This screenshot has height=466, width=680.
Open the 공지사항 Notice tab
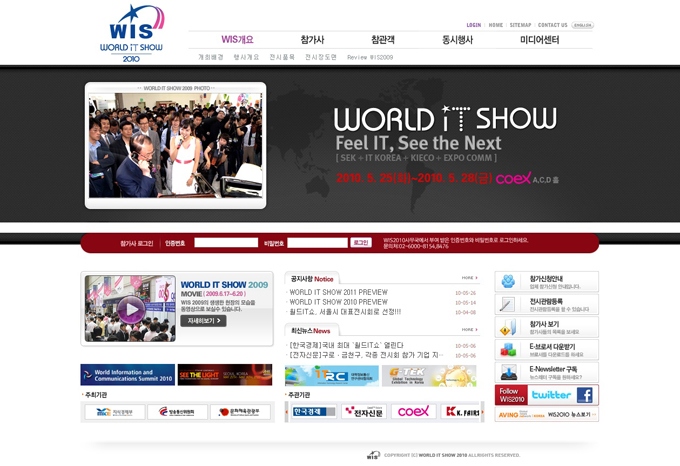click(312, 279)
